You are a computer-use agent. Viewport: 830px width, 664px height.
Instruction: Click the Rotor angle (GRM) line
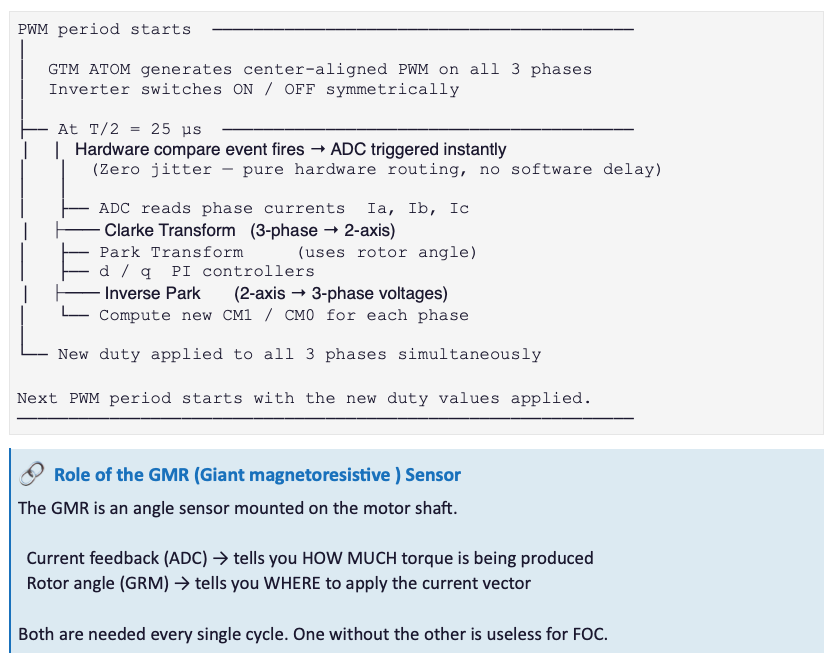(278, 583)
